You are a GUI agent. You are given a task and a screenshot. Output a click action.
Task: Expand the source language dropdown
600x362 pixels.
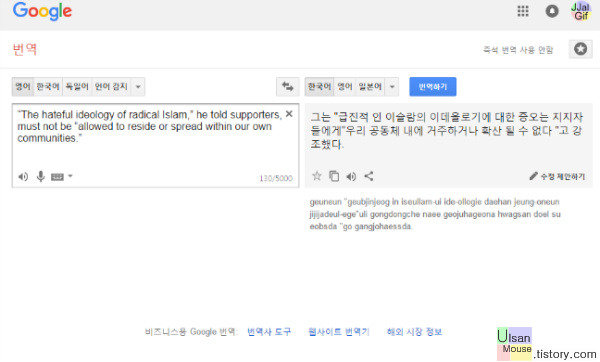138,86
